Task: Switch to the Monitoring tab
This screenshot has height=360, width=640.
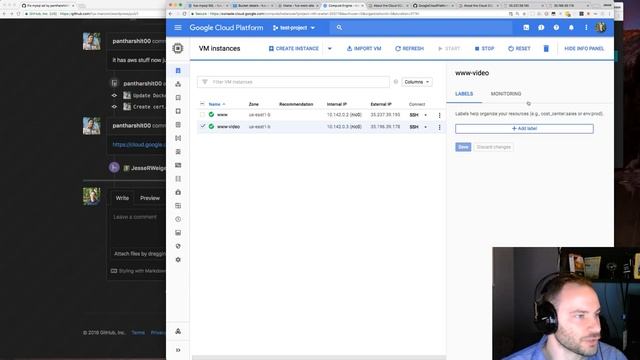Action: tap(506, 94)
